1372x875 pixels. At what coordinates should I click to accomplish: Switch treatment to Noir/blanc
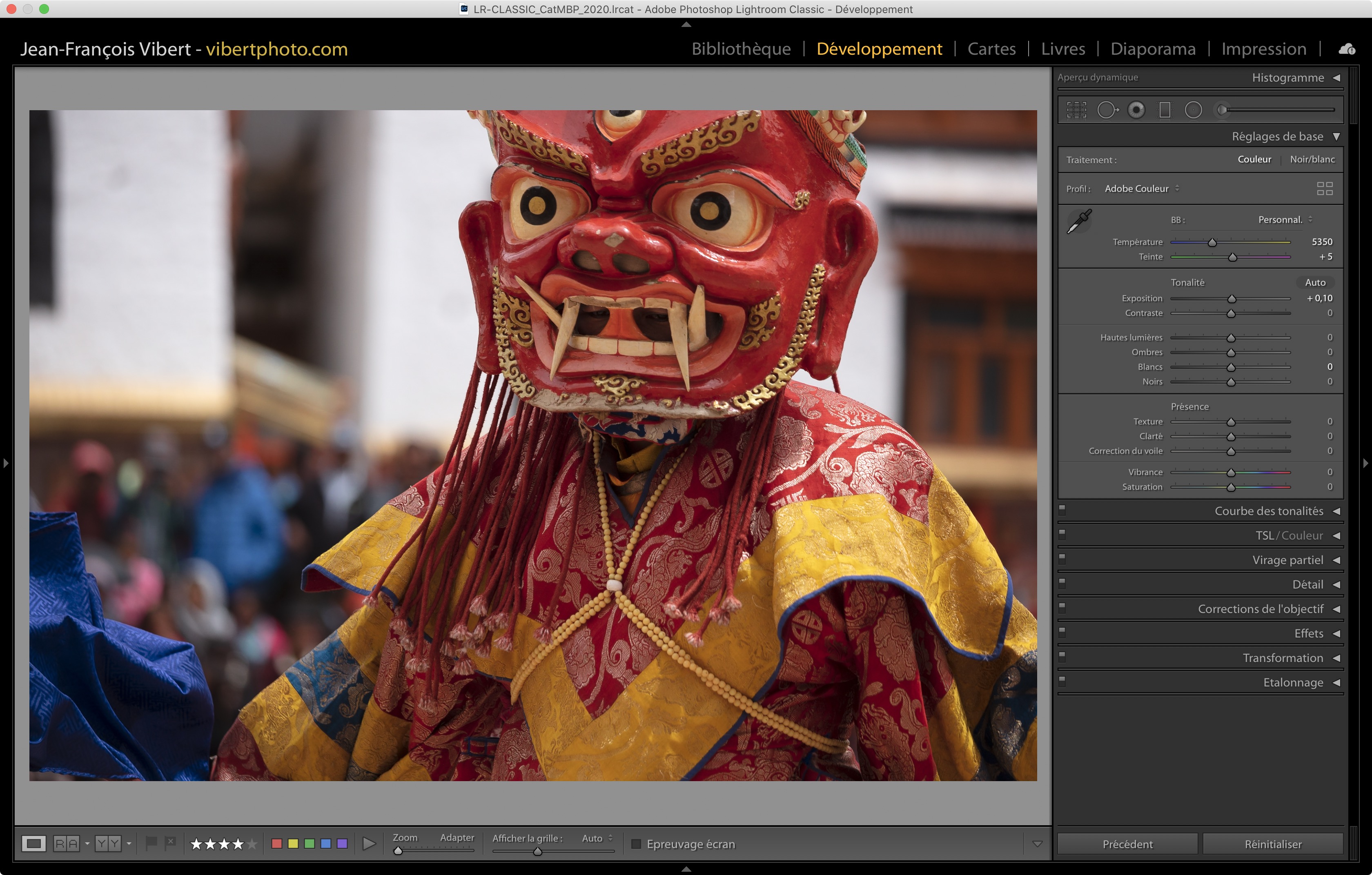[1312, 160]
